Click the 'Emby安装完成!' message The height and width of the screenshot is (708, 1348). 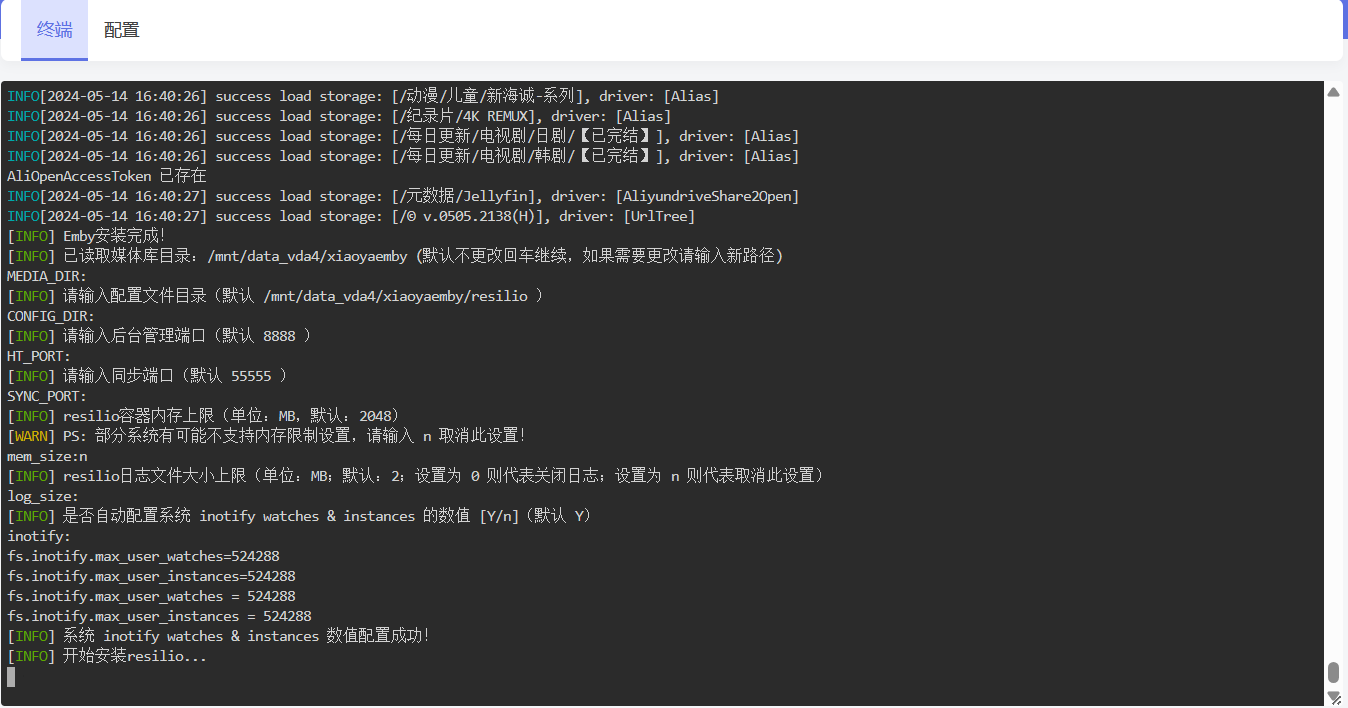coord(87,237)
